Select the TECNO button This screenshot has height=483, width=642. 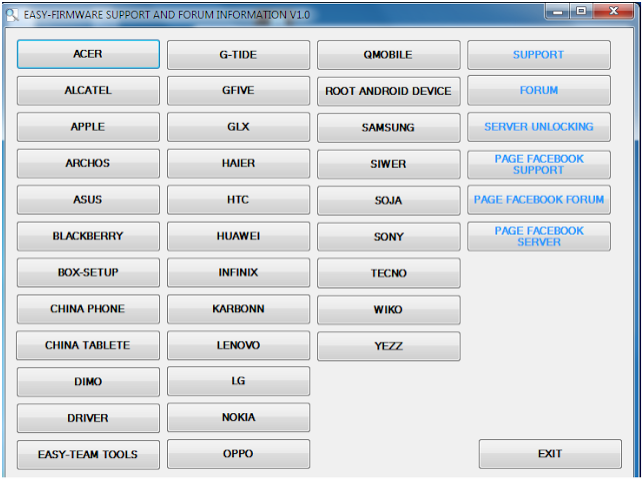(x=389, y=273)
